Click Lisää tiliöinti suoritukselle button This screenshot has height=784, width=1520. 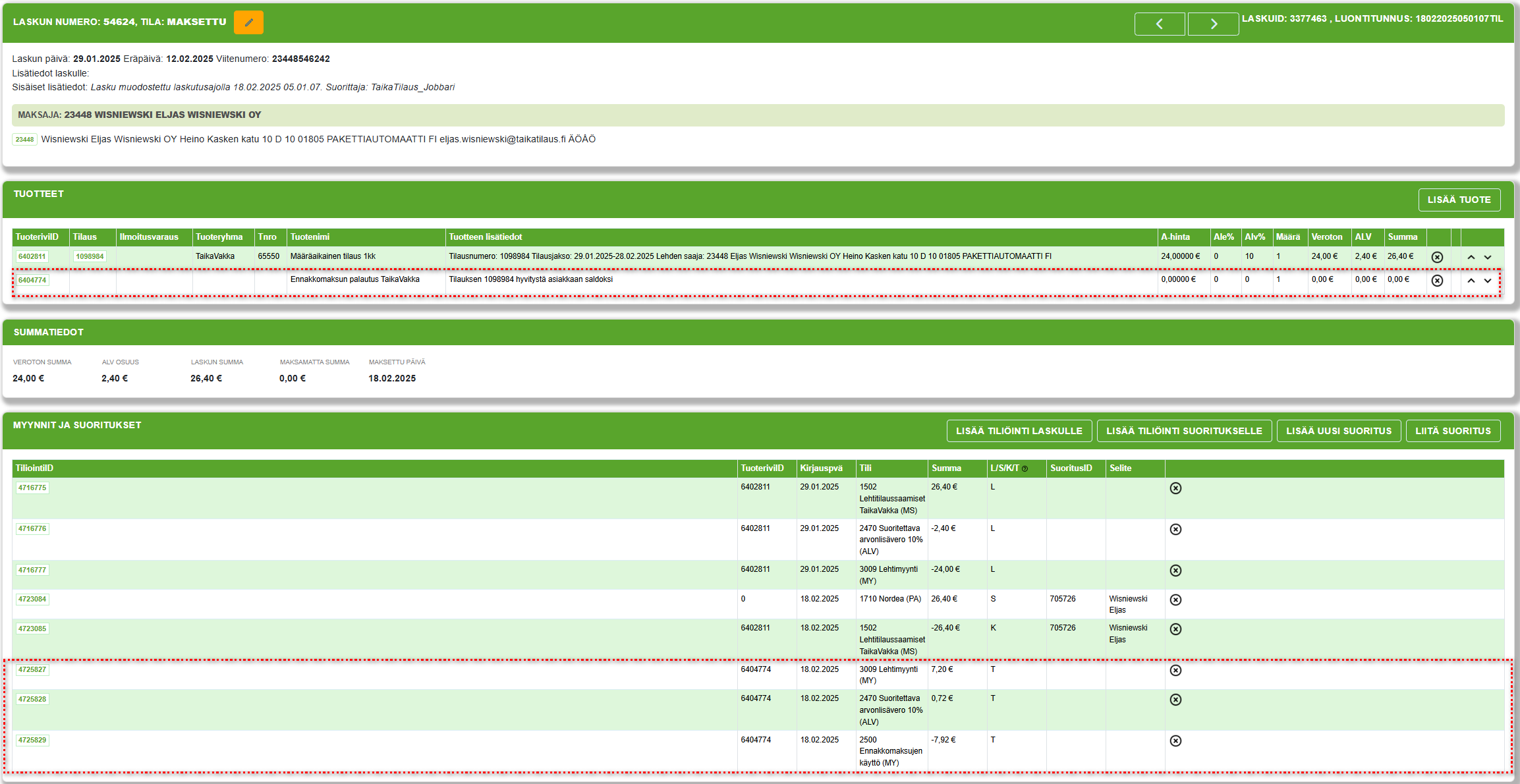1184,431
